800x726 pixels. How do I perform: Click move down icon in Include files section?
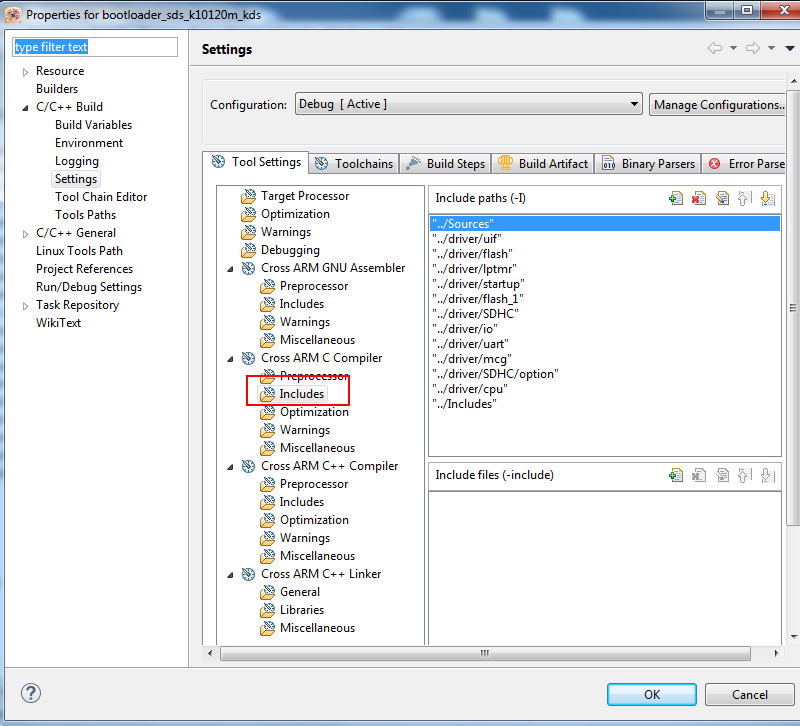point(767,475)
